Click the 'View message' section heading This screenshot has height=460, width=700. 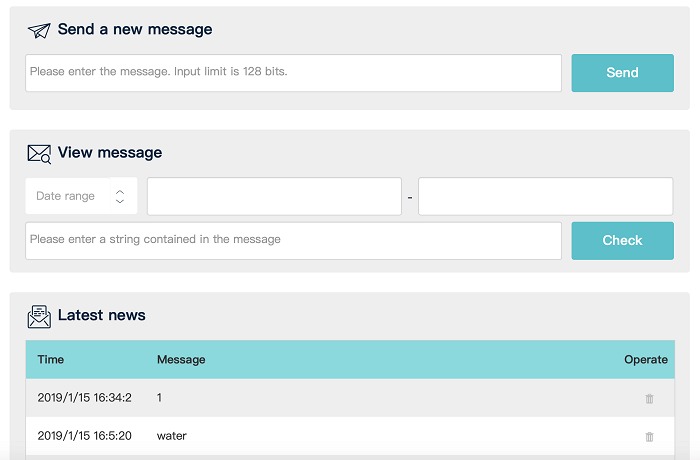tap(110, 153)
